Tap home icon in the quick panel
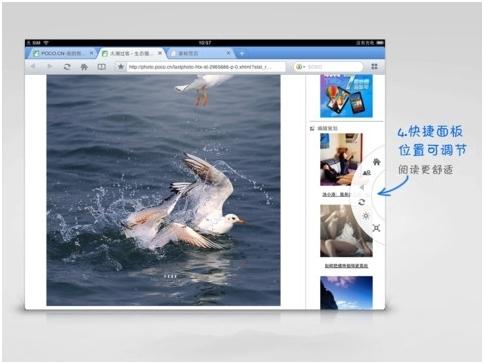This screenshot has width=484, height=364. point(377,162)
